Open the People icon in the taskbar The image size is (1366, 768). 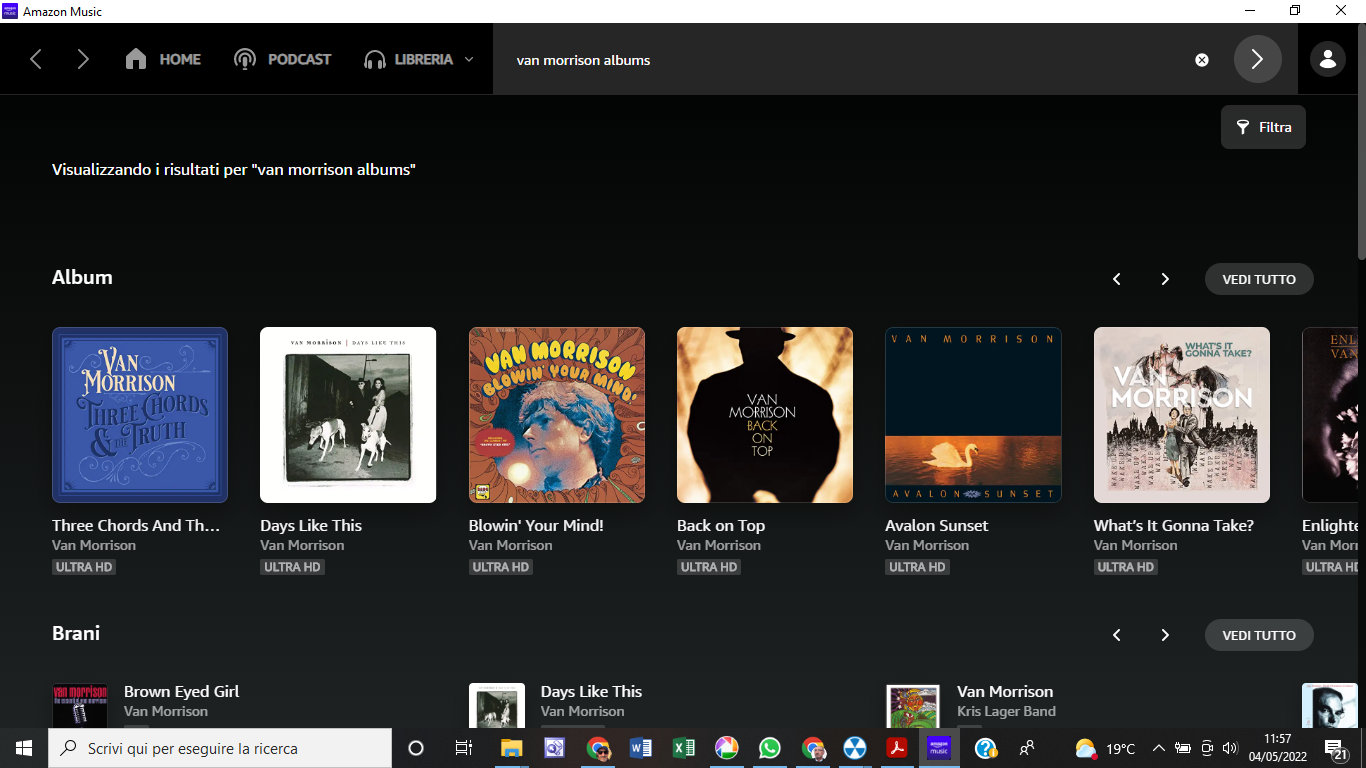pyautogui.click(x=1026, y=748)
